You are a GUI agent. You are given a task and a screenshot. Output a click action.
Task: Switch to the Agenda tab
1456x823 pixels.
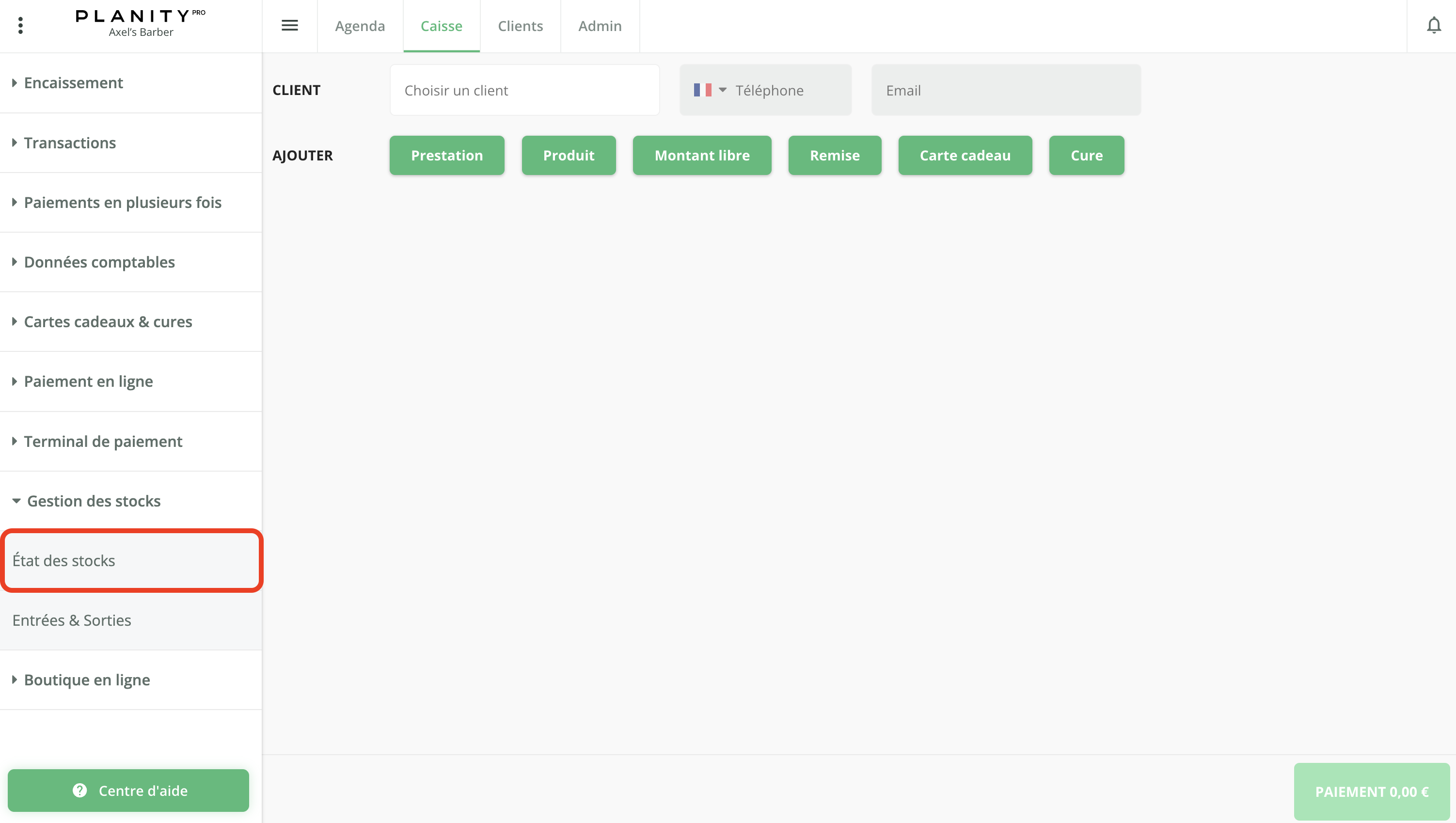(360, 26)
